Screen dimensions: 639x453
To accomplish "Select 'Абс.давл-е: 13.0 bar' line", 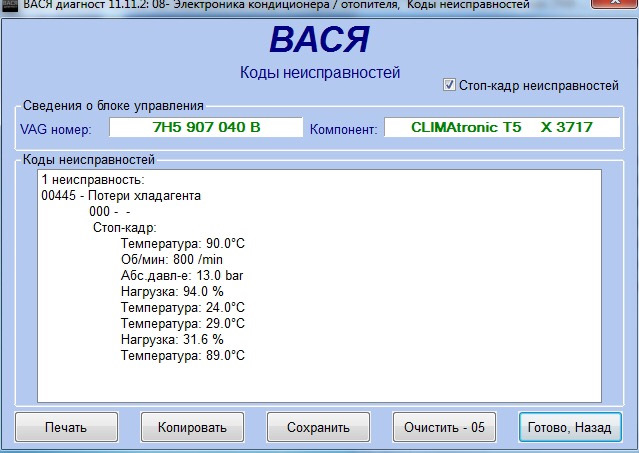I will [182, 275].
